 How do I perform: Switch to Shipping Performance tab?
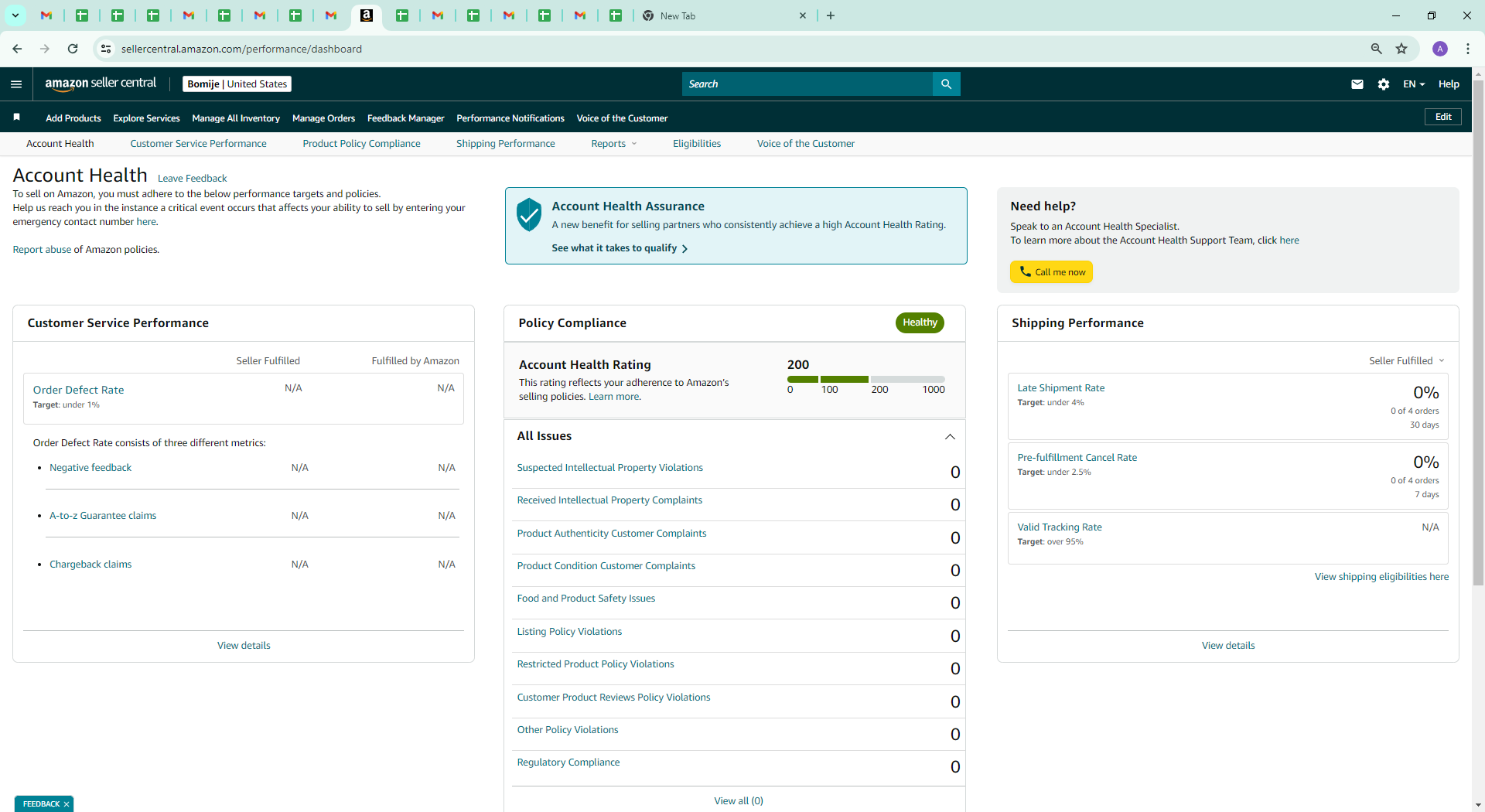click(x=506, y=144)
